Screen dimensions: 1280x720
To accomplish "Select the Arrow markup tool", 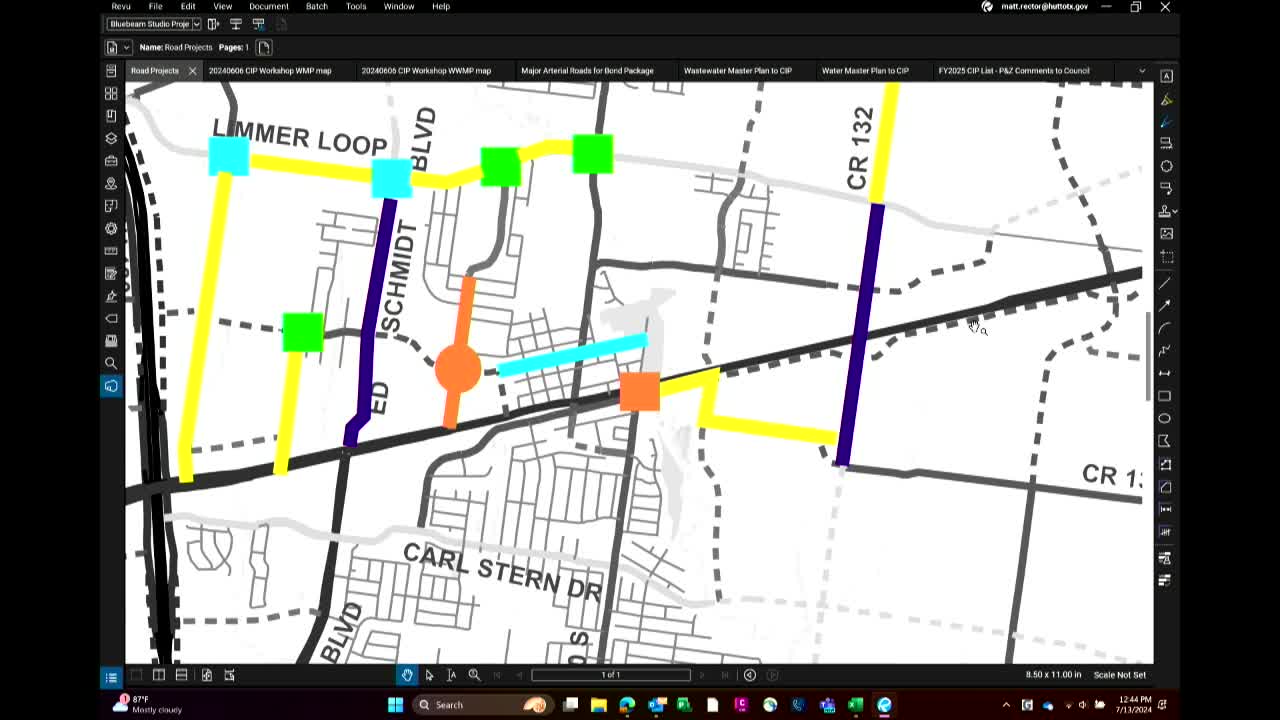I will (x=1166, y=305).
